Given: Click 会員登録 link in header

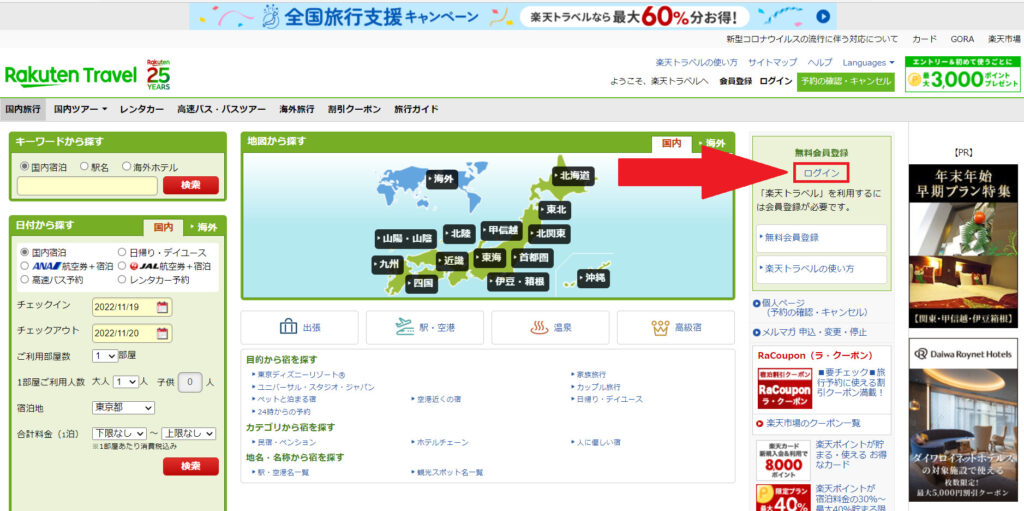Looking at the screenshot, I should pyautogui.click(x=735, y=82).
